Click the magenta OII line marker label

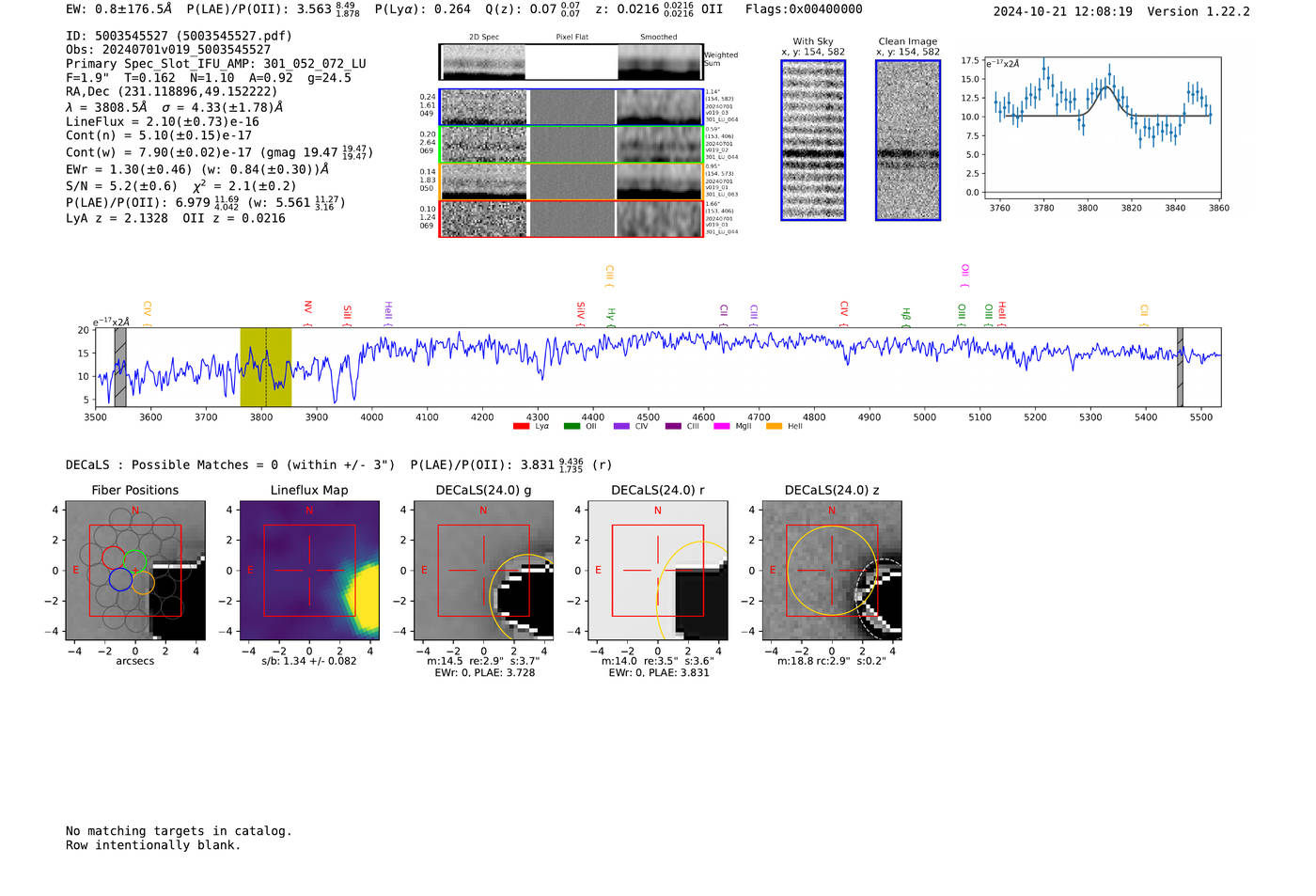click(964, 276)
